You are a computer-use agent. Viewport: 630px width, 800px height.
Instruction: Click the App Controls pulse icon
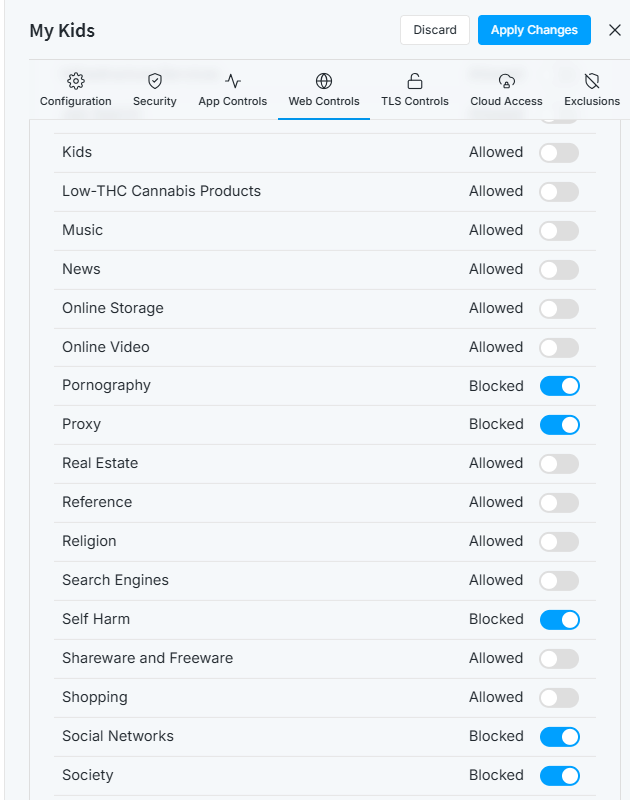click(233, 81)
